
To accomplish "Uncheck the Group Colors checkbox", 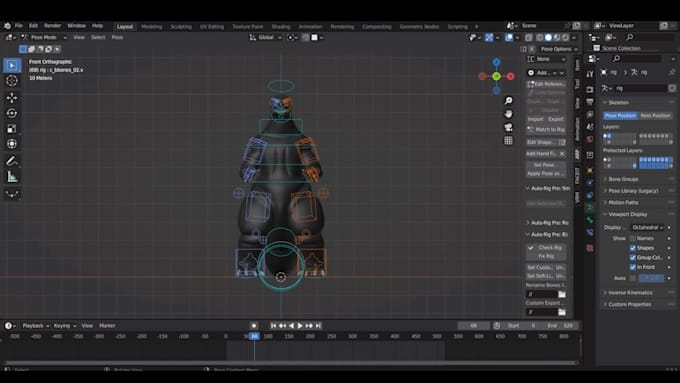I will click(633, 258).
